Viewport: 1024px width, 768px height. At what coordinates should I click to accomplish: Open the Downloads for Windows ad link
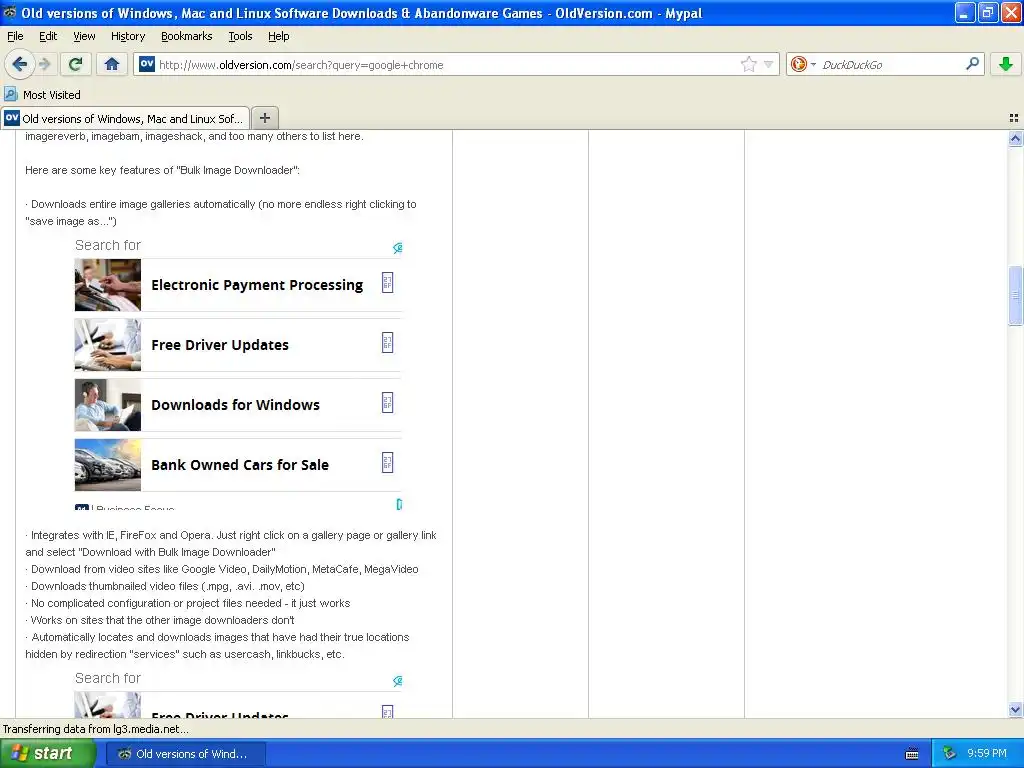(236, 405)
